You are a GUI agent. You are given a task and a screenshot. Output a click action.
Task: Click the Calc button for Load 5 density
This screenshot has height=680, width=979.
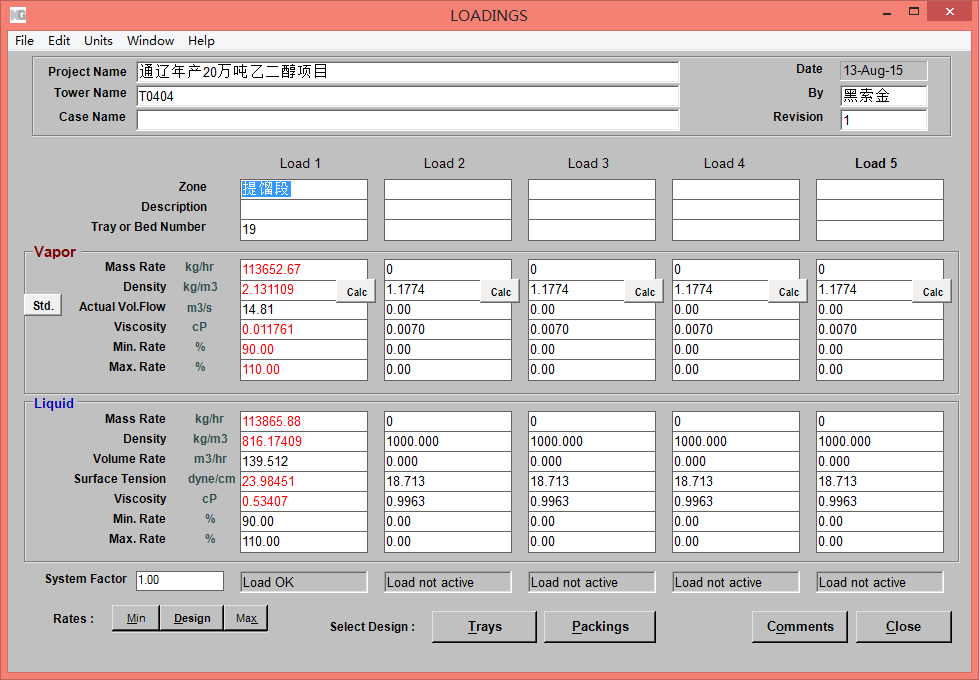click(932, 292)
